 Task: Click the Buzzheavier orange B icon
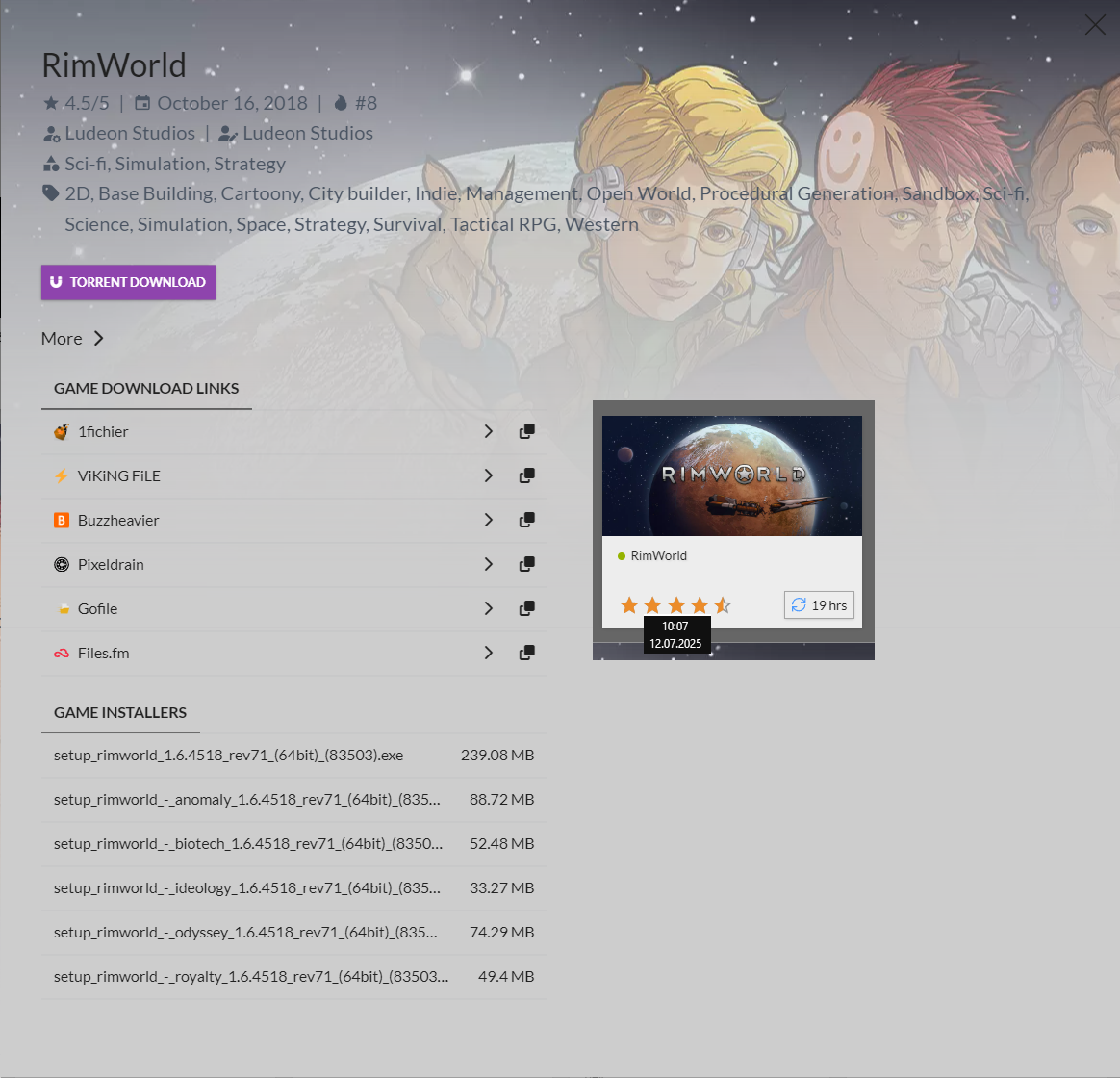62,520
